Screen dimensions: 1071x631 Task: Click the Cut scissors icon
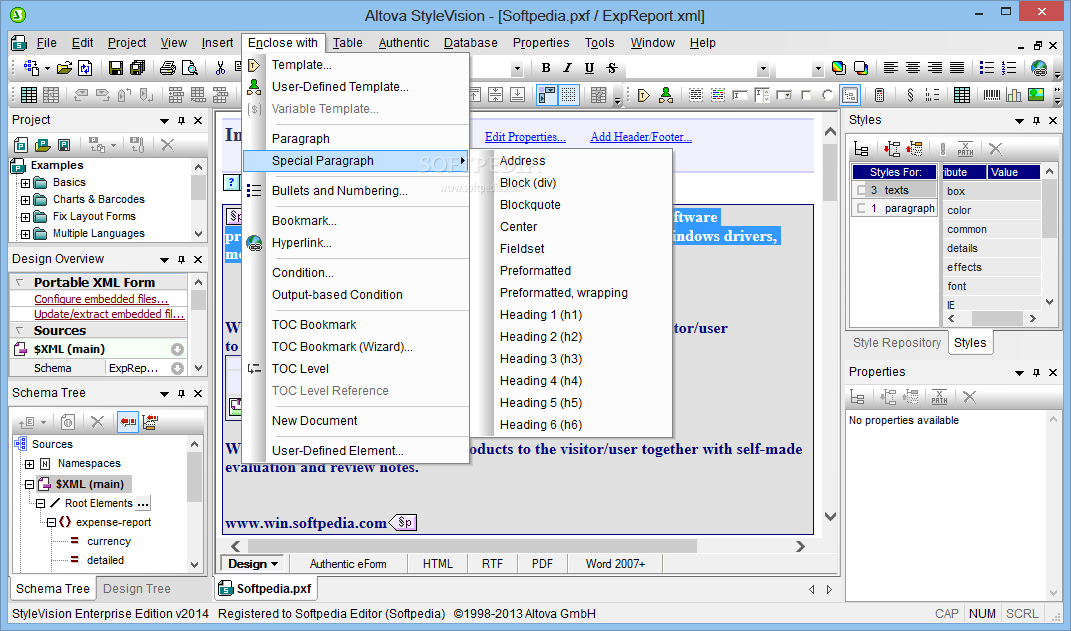coord(220,68)
